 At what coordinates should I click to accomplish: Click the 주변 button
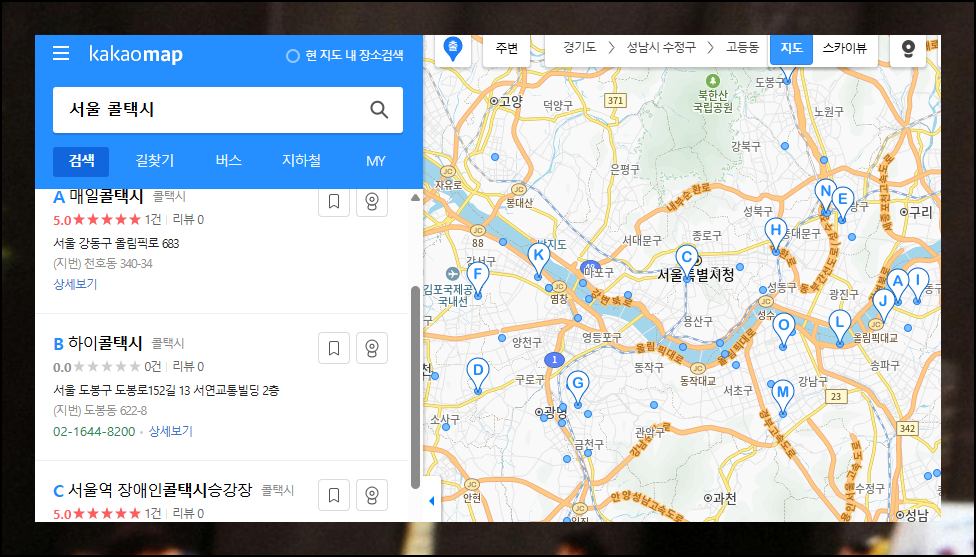pyautogui.click(x=507, y=49)
